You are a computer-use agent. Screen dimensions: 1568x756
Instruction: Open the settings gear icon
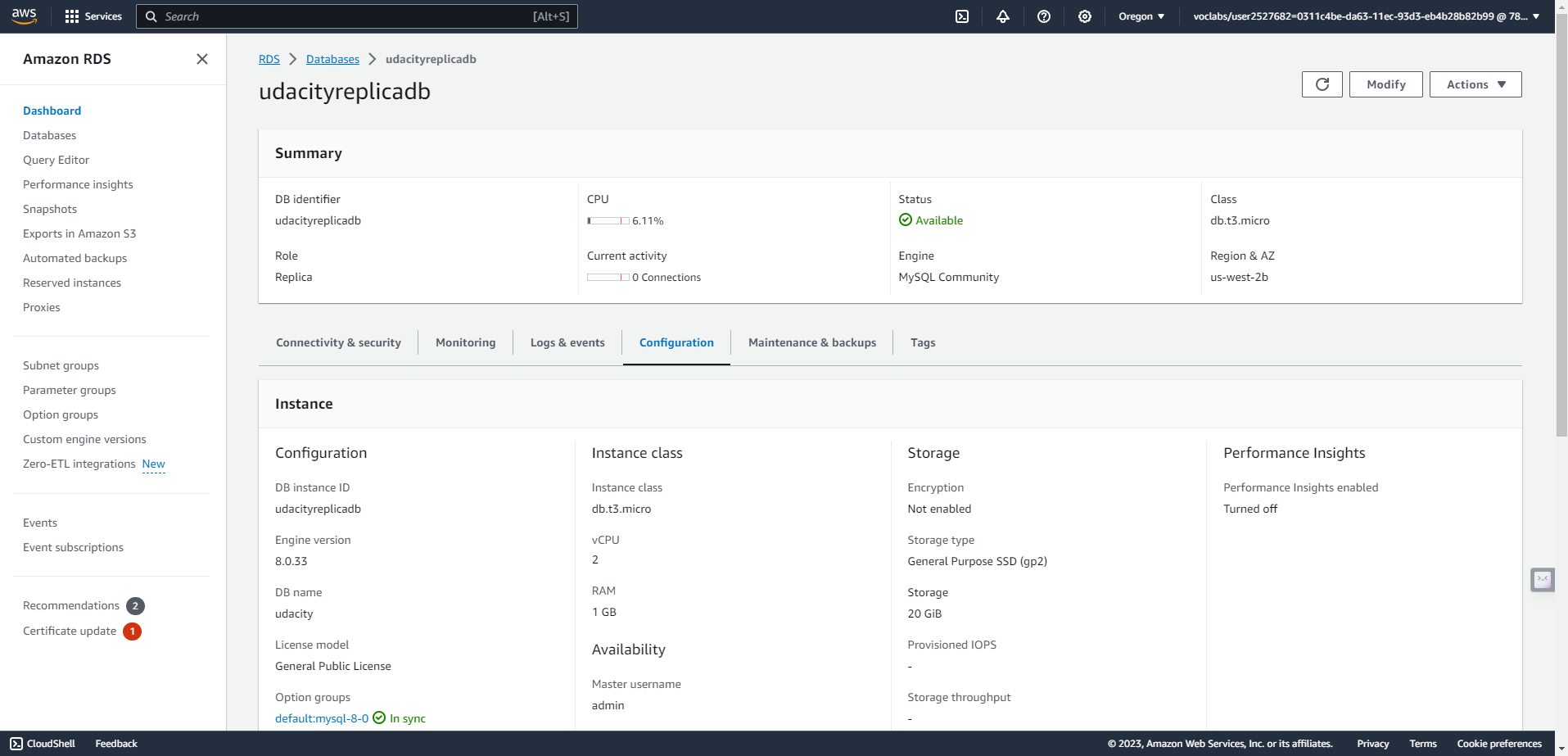(1085, 16)
